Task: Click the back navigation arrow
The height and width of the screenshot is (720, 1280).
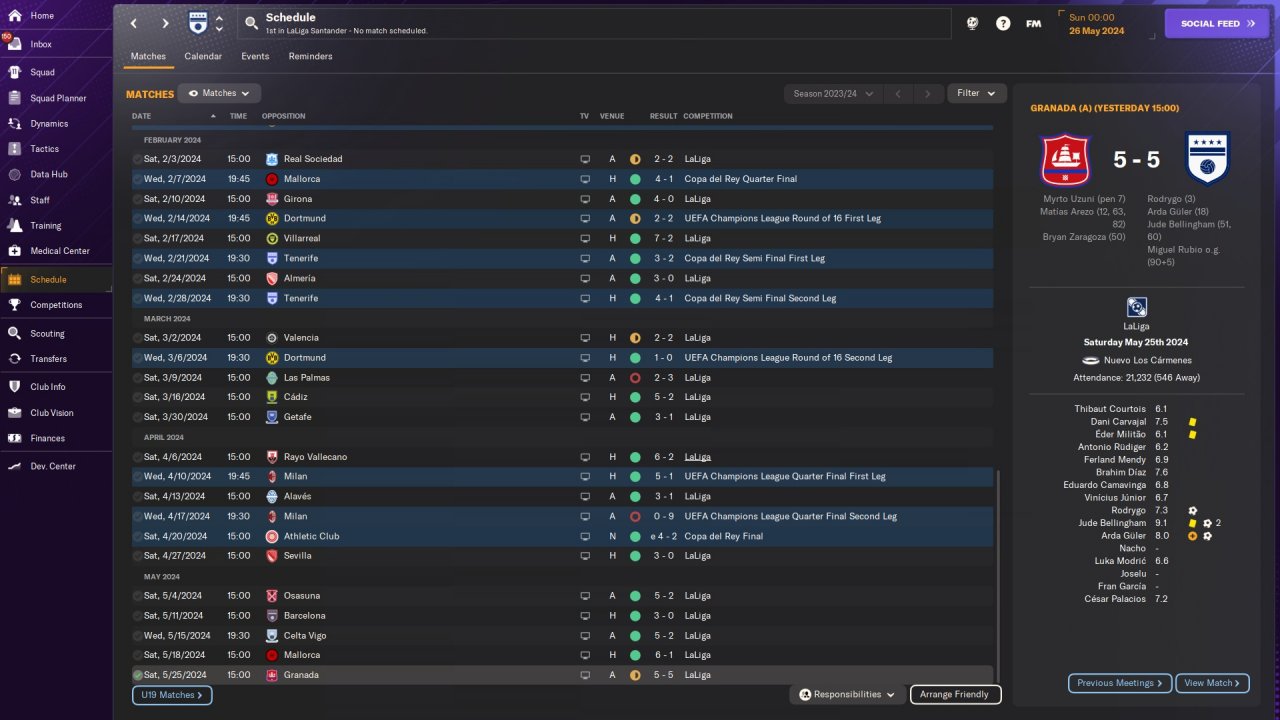Action: [134, 23]
